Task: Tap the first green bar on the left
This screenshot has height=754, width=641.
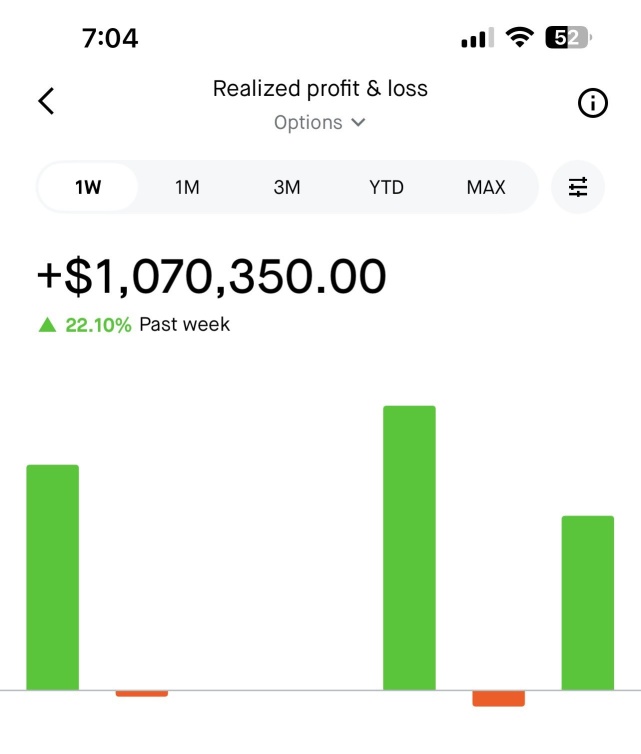Action: [x=52, y=577]
